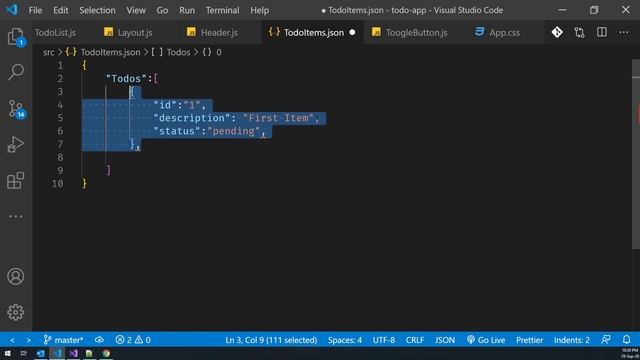Screen dimensions: 640x360
Task: Click the "Todos" key on line 2
Action: click(126, 78)
